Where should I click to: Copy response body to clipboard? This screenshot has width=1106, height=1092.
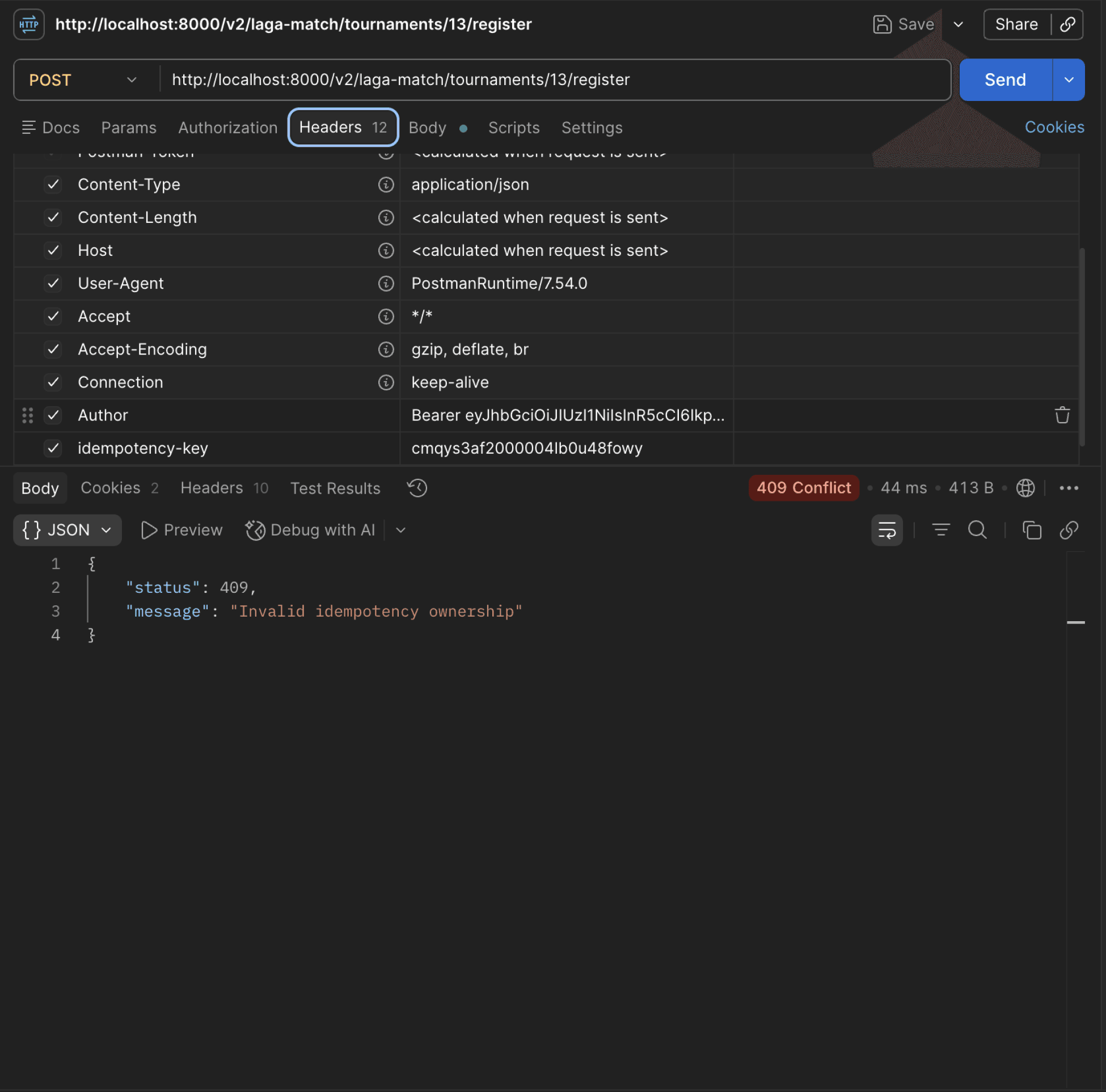click(1032, 530)
